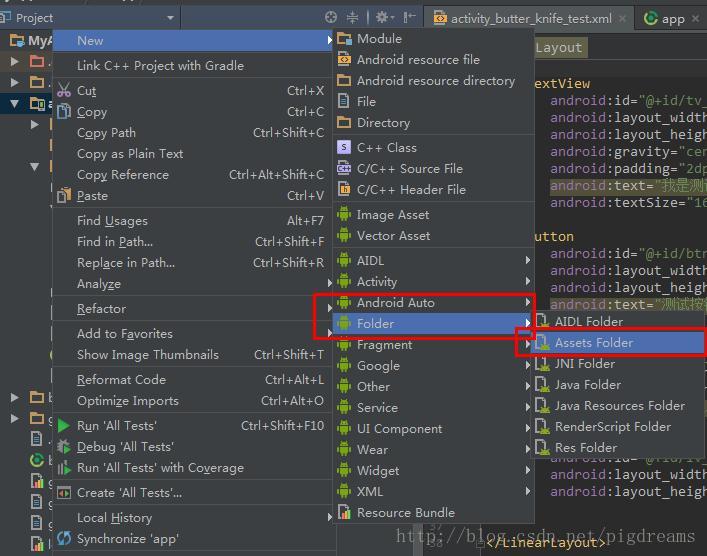
Task: Click the Android resource directory folder icon
Action: click(x=344, y=81)
